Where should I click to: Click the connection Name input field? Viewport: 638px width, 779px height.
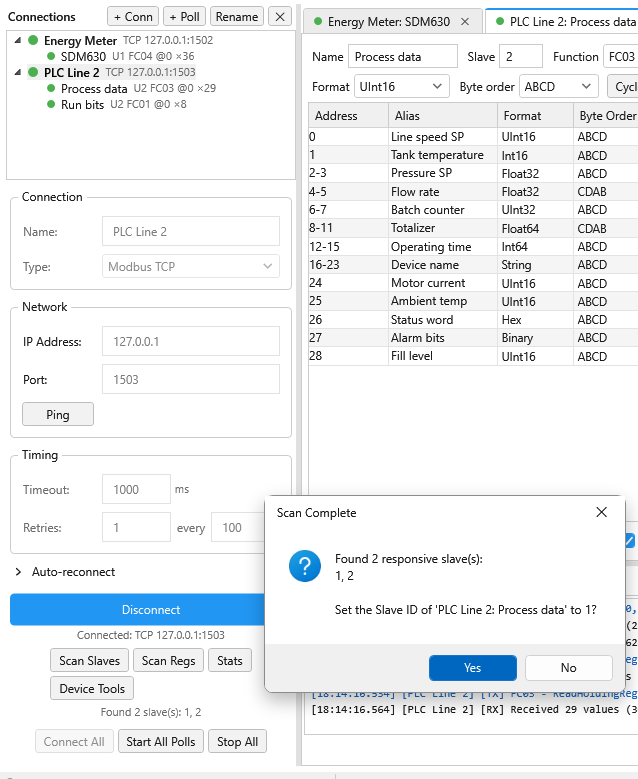(191, 231)
